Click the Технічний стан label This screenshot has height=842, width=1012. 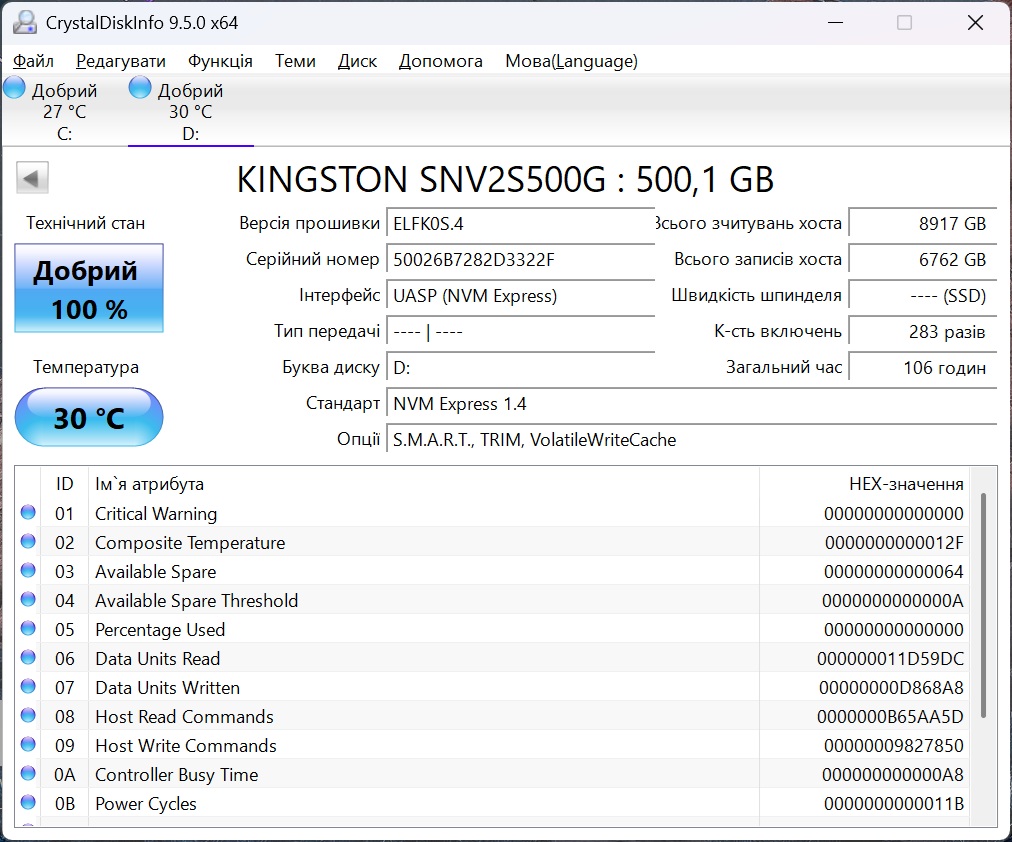tap(86, 223)
